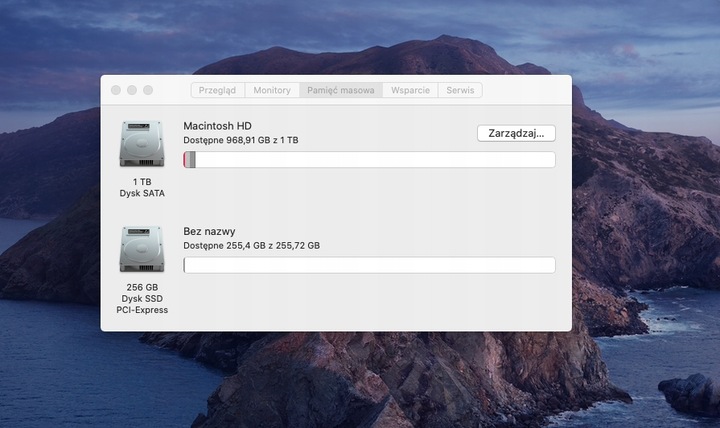Click the Bez nazwy storage usage bar

coord(369,265)
